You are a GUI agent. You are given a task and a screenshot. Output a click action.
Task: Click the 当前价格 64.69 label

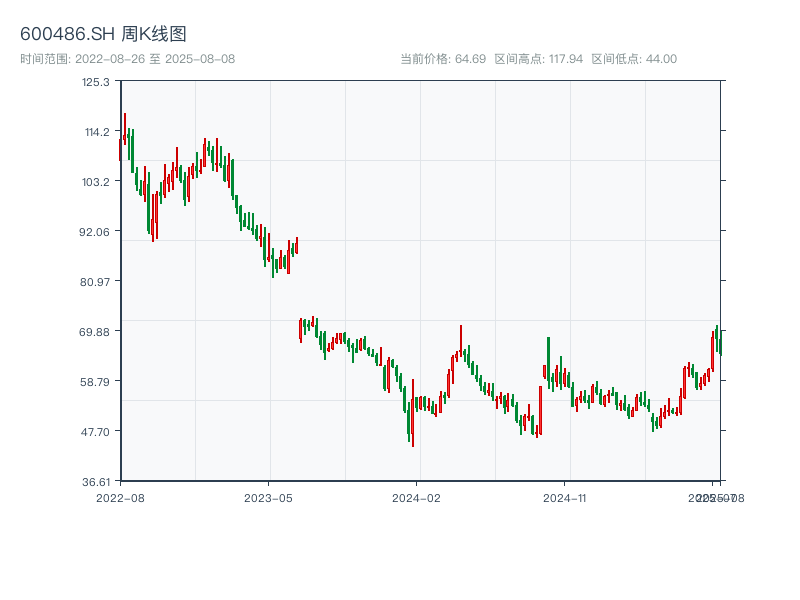[x=443, y=59]
